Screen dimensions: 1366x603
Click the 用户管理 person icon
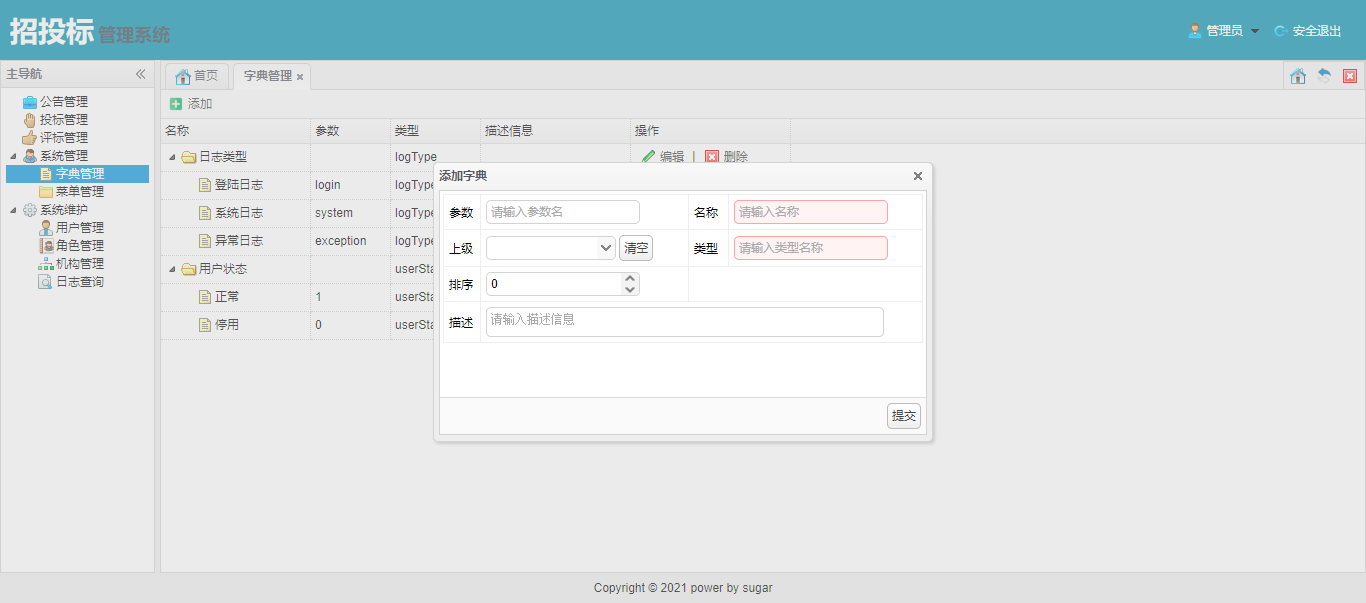[x=46, y=228]
